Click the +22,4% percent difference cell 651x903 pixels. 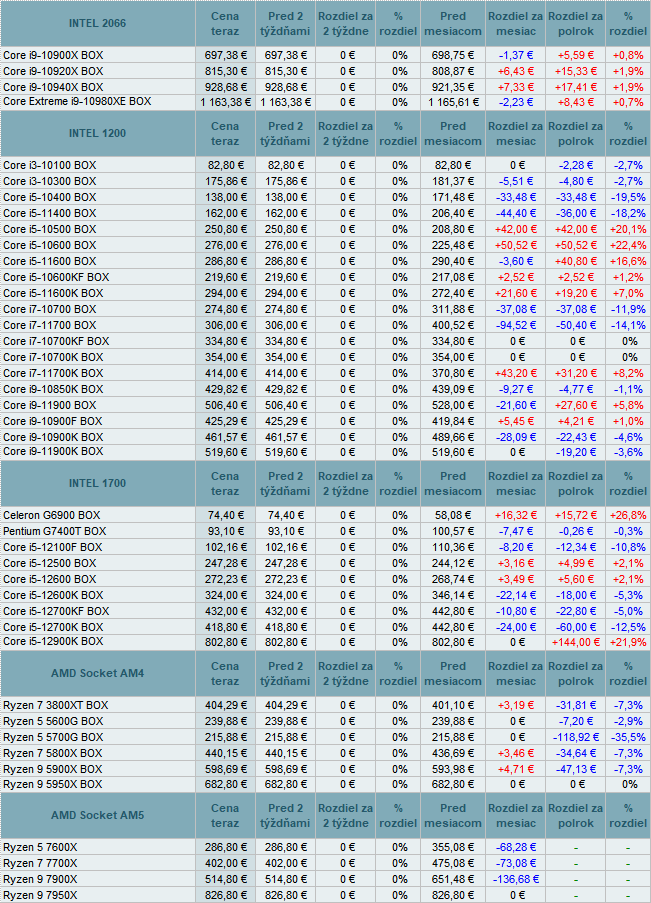pyautogui.click(x=628, y=246)
